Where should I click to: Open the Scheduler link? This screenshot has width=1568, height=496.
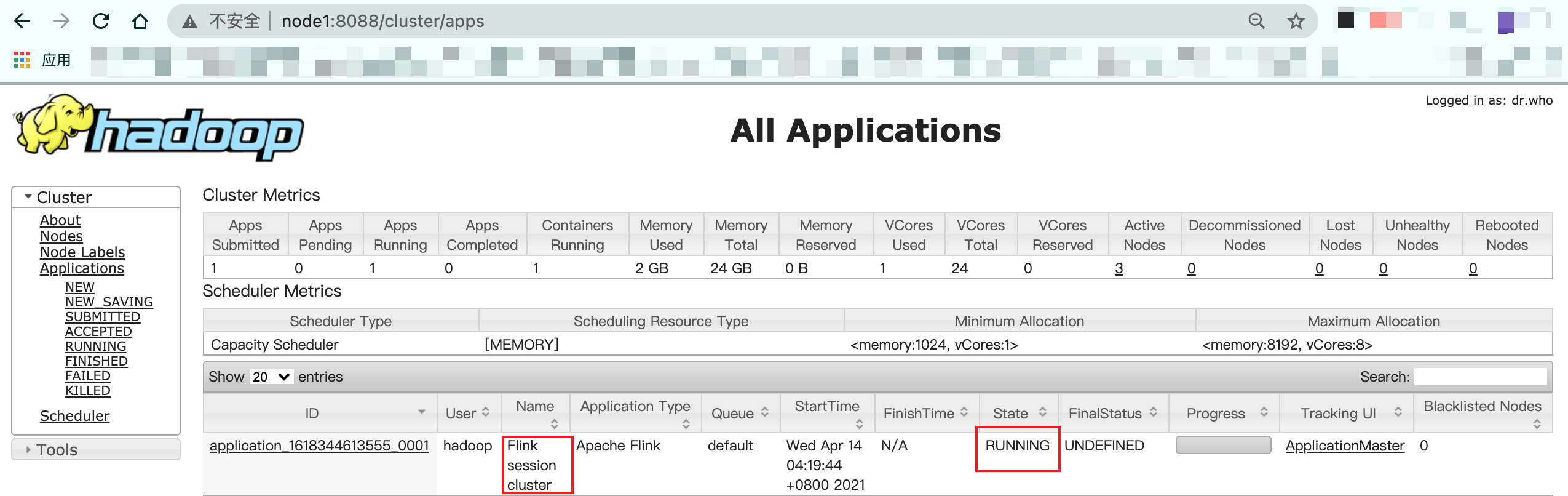(x=74, y=416)
